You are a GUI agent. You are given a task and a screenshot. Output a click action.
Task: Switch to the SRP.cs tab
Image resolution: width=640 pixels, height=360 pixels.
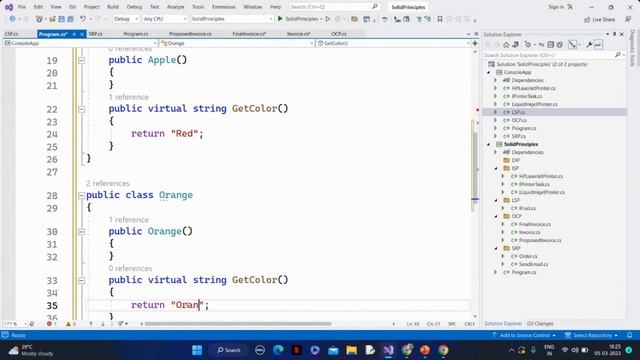click(x=96, y=34)
